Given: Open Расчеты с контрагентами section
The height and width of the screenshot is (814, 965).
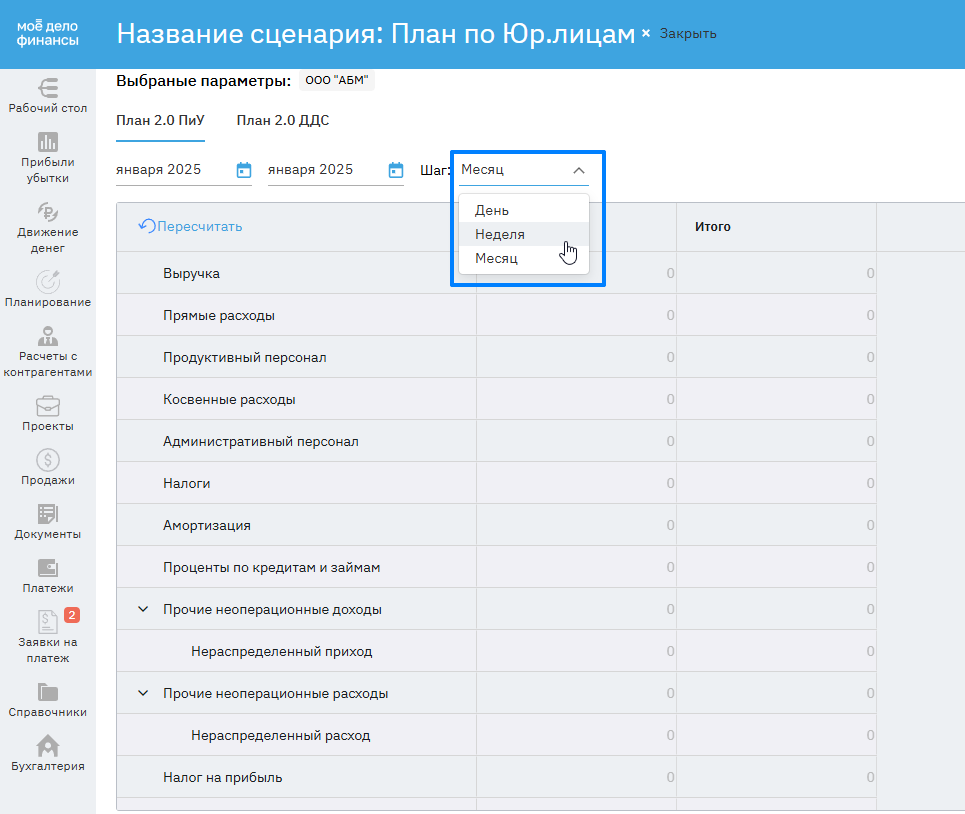Looking at the screenshot, I should (x=47, y=351).
